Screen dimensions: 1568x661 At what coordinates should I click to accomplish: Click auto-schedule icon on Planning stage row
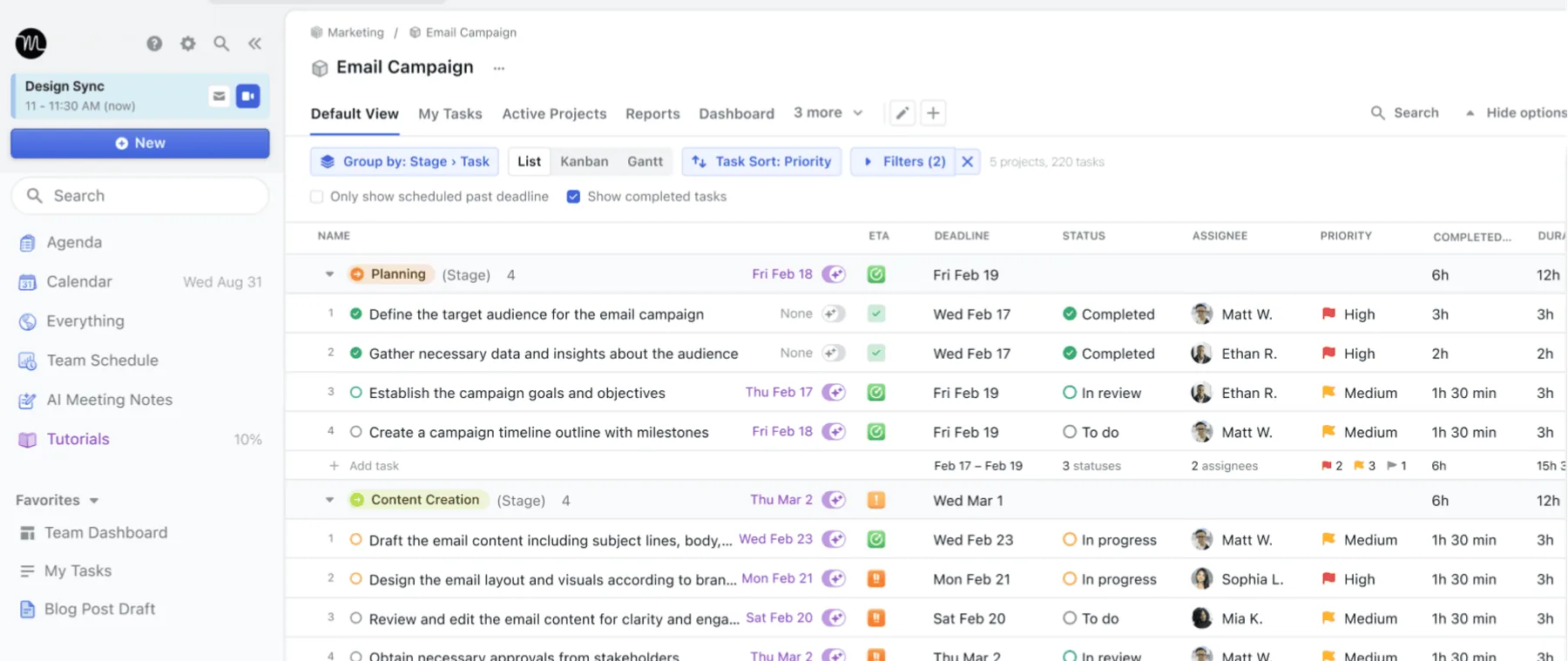coord(834,274)
